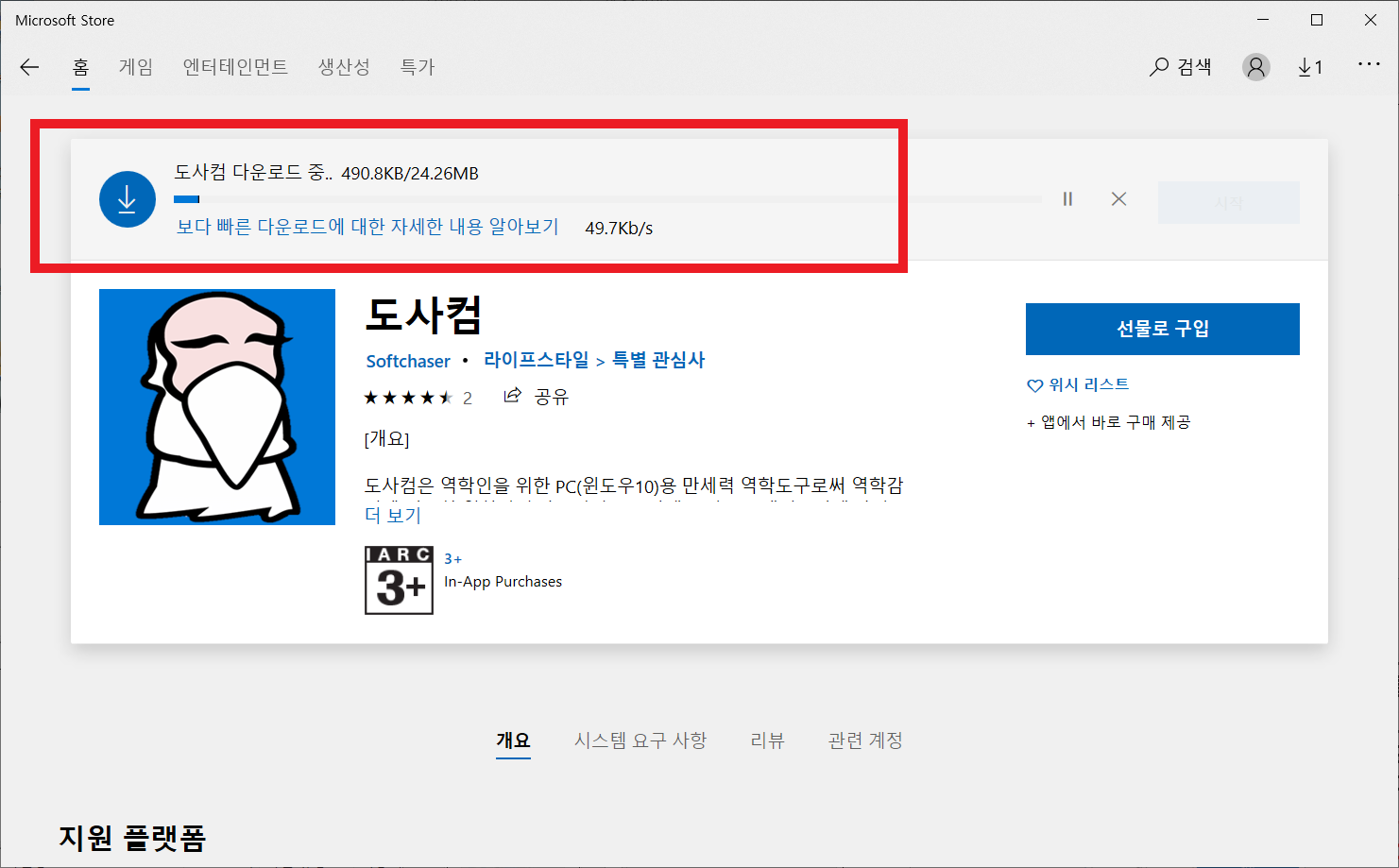Open the faster download info link
This screenshot has width=1399, height=868.
[x=367, y=227]
